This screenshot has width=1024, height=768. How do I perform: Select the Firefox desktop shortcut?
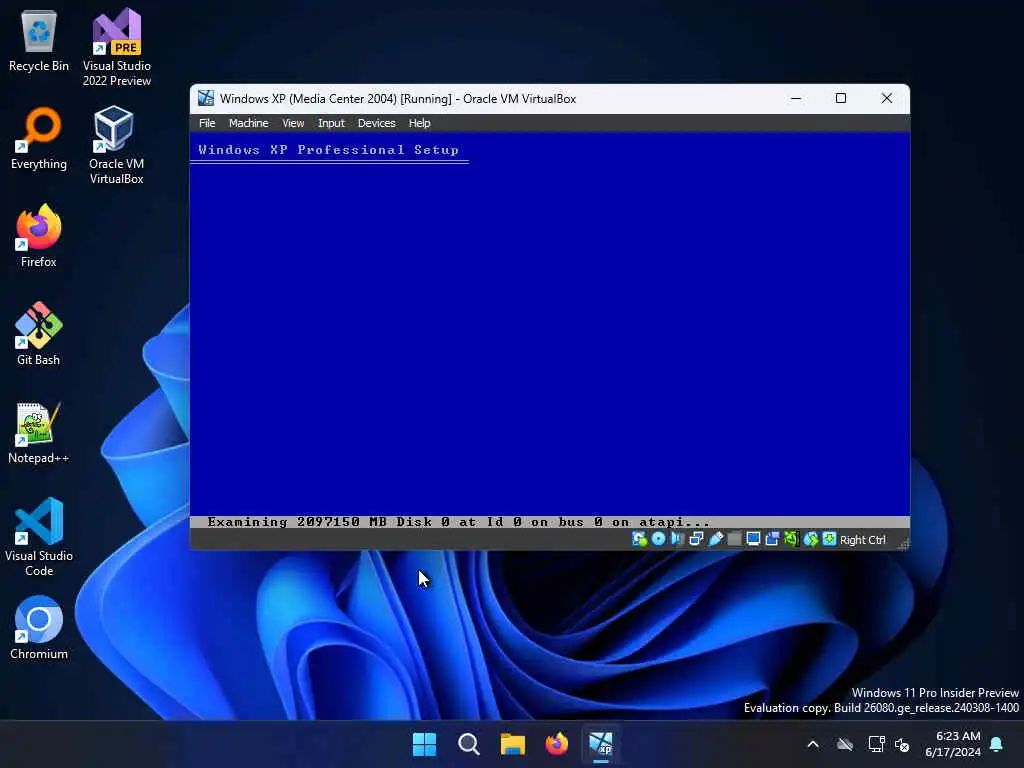(39, 235)
